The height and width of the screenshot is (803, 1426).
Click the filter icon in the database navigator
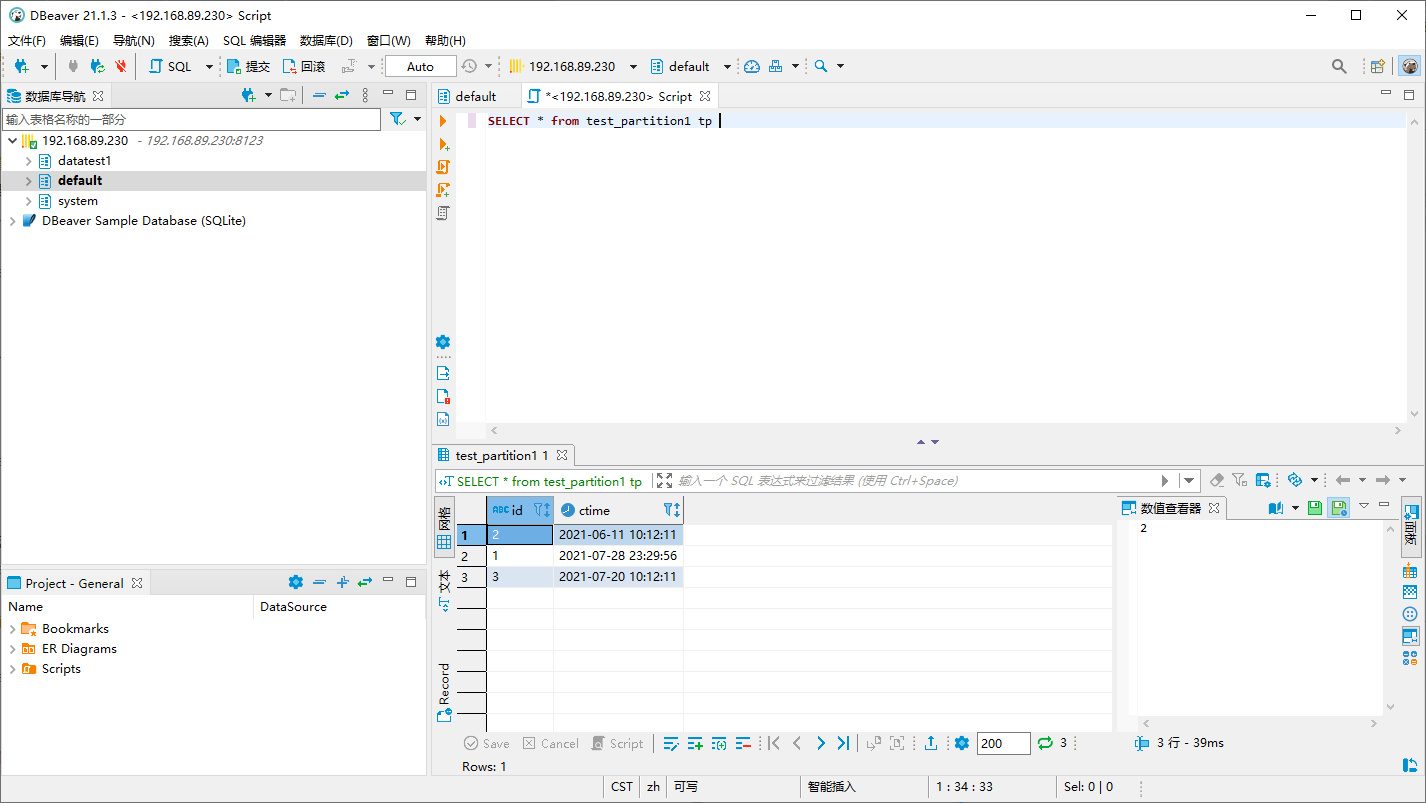(x=397, y=119)
